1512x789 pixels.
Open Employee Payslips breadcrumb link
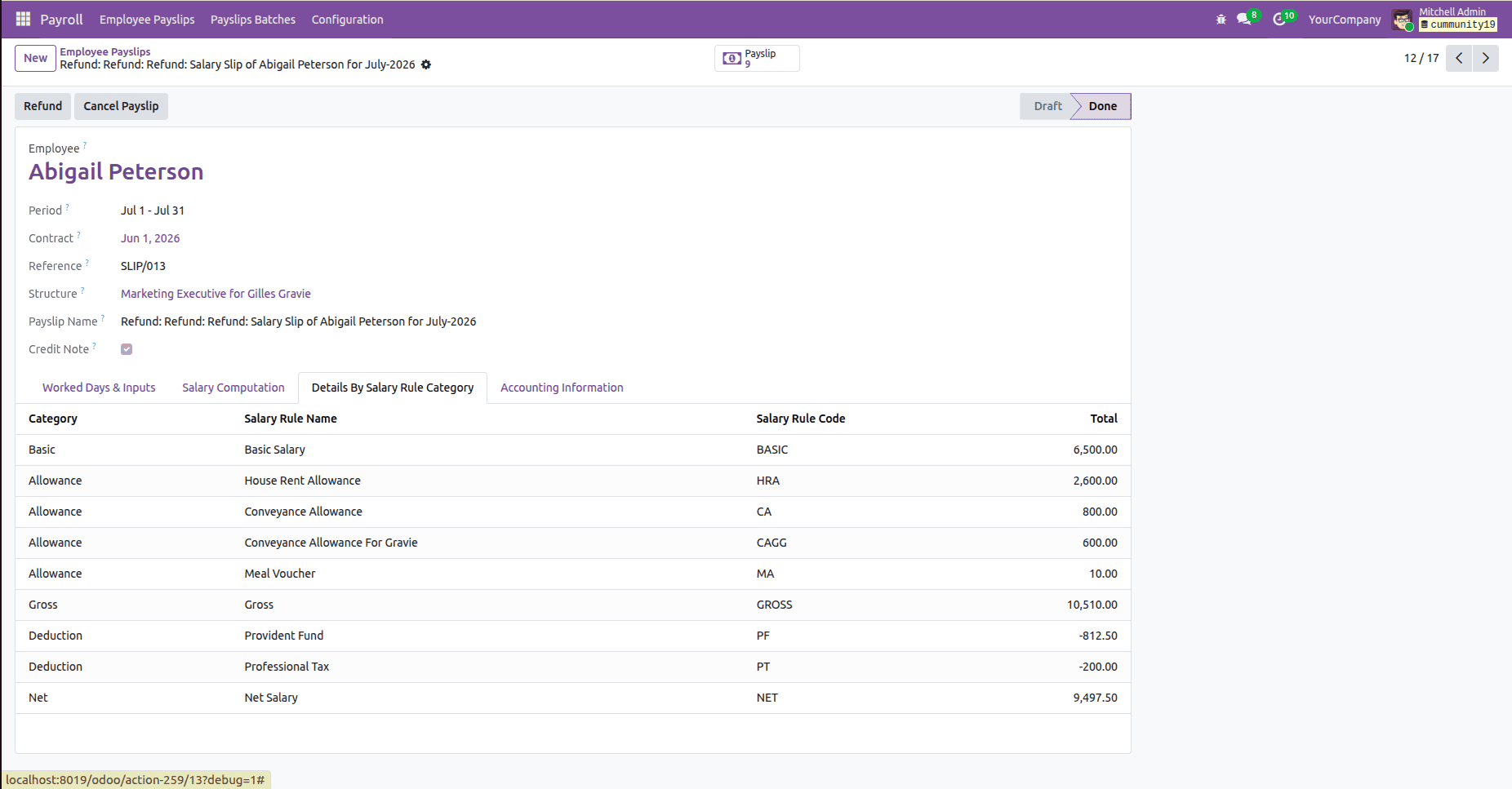pyautogui.click(x=105, y=51)
